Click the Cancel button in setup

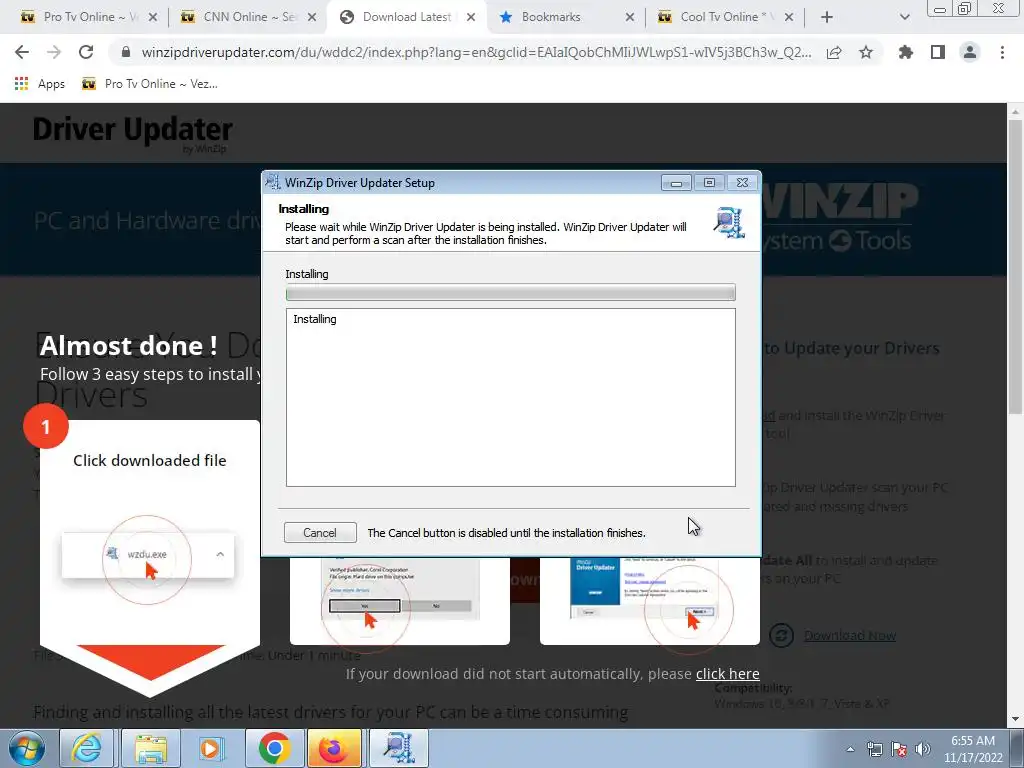coord(320,533)
